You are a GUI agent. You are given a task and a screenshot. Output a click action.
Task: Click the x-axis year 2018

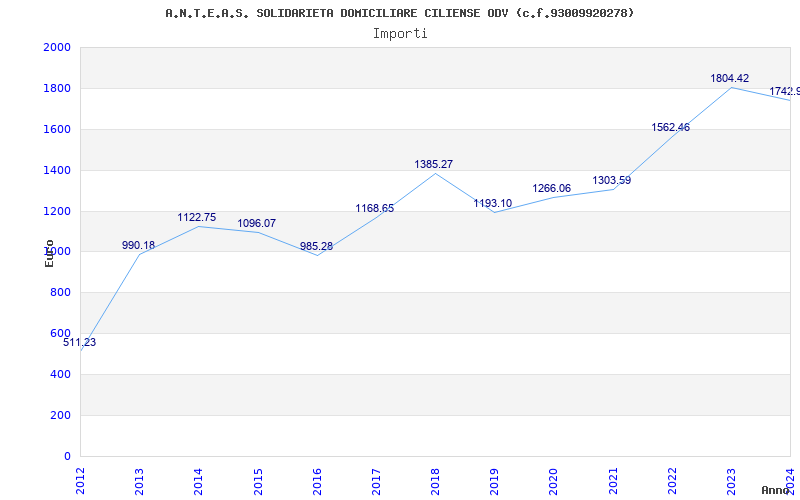coord(435,481)
